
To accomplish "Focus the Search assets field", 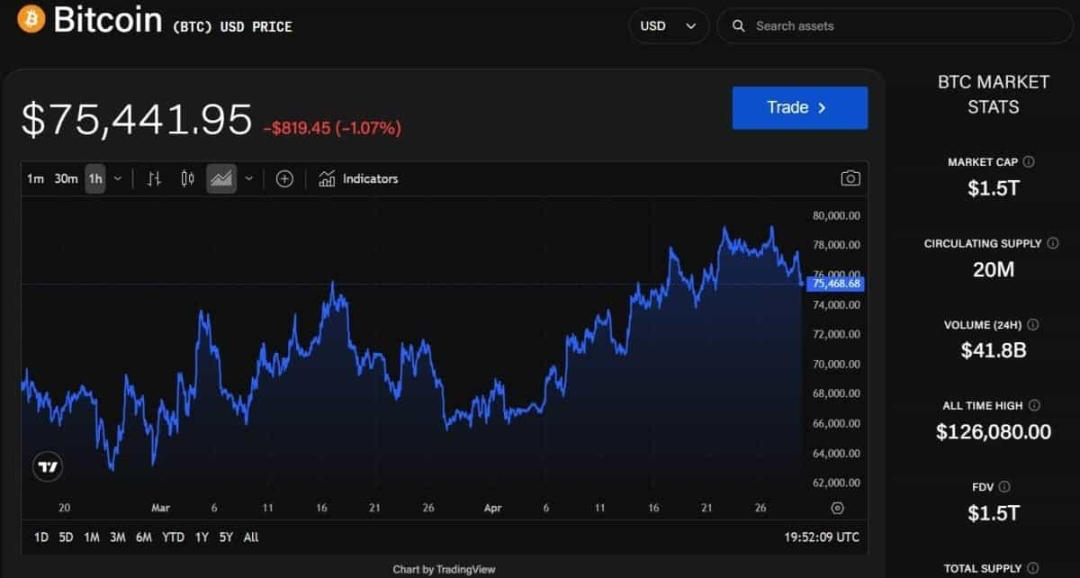I will click(x=895, y=26).
